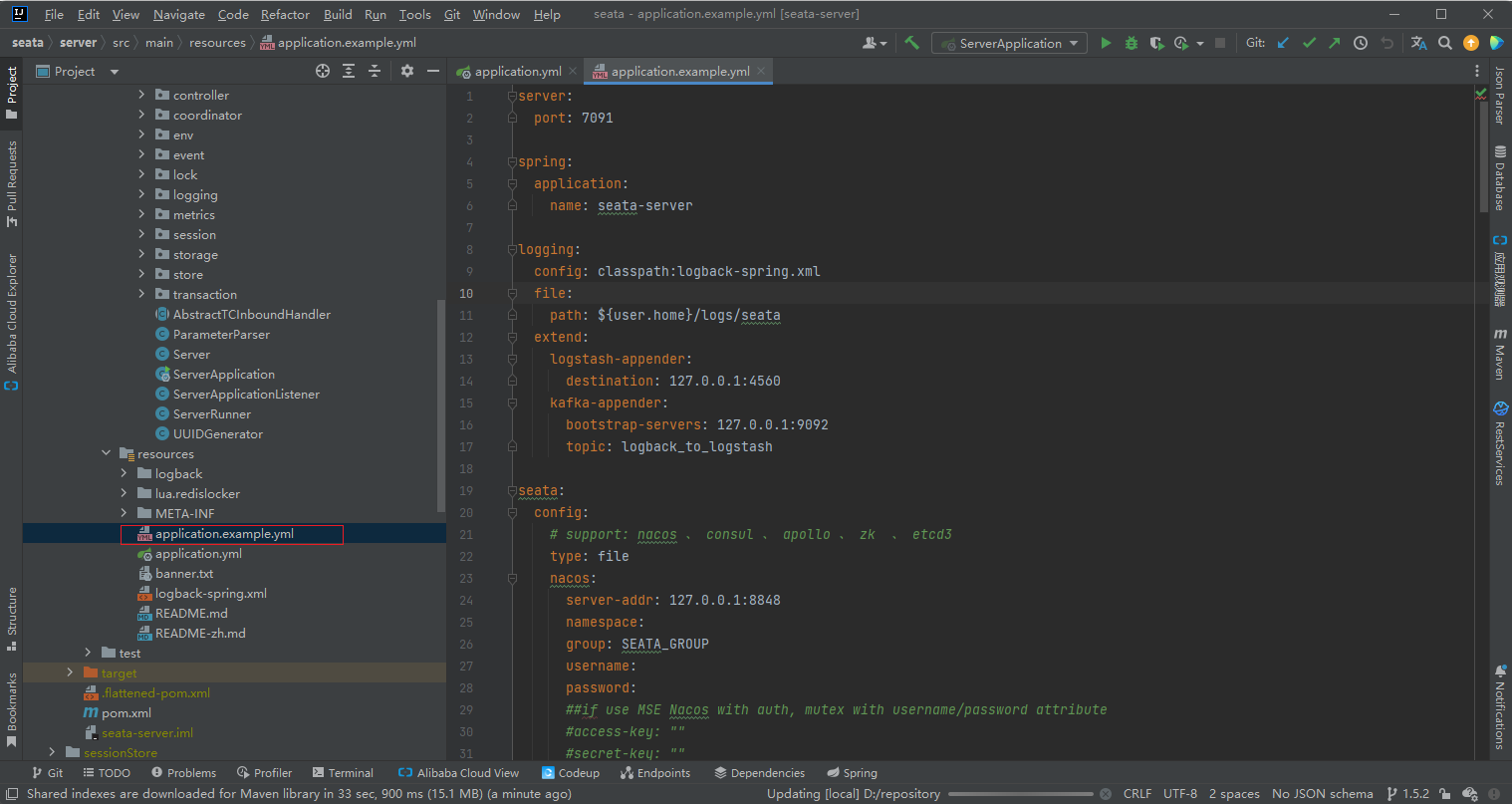Image resolution: width=1512 pixels, height=804 pixels.
Task: Click CRLF line separator in the status bar
Action: [1137, 794]
